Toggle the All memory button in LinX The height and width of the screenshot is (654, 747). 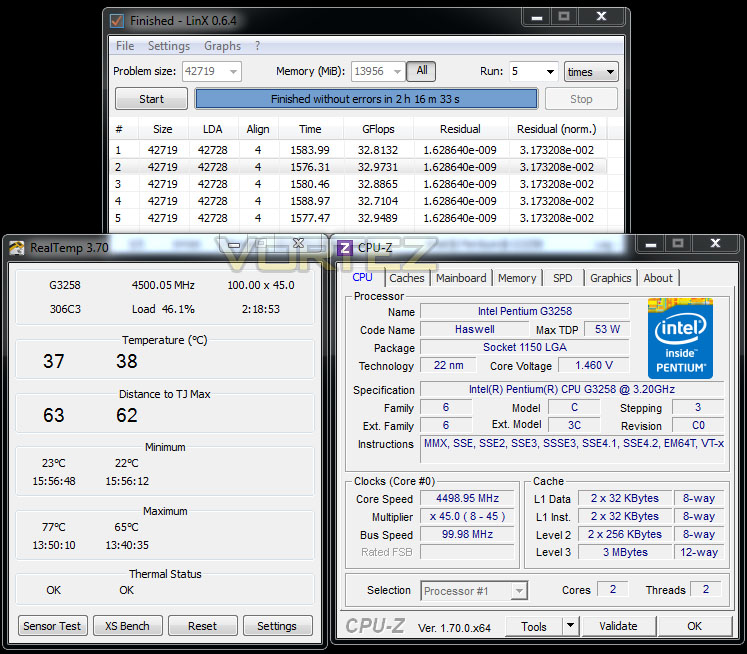[x=421, y=71]
